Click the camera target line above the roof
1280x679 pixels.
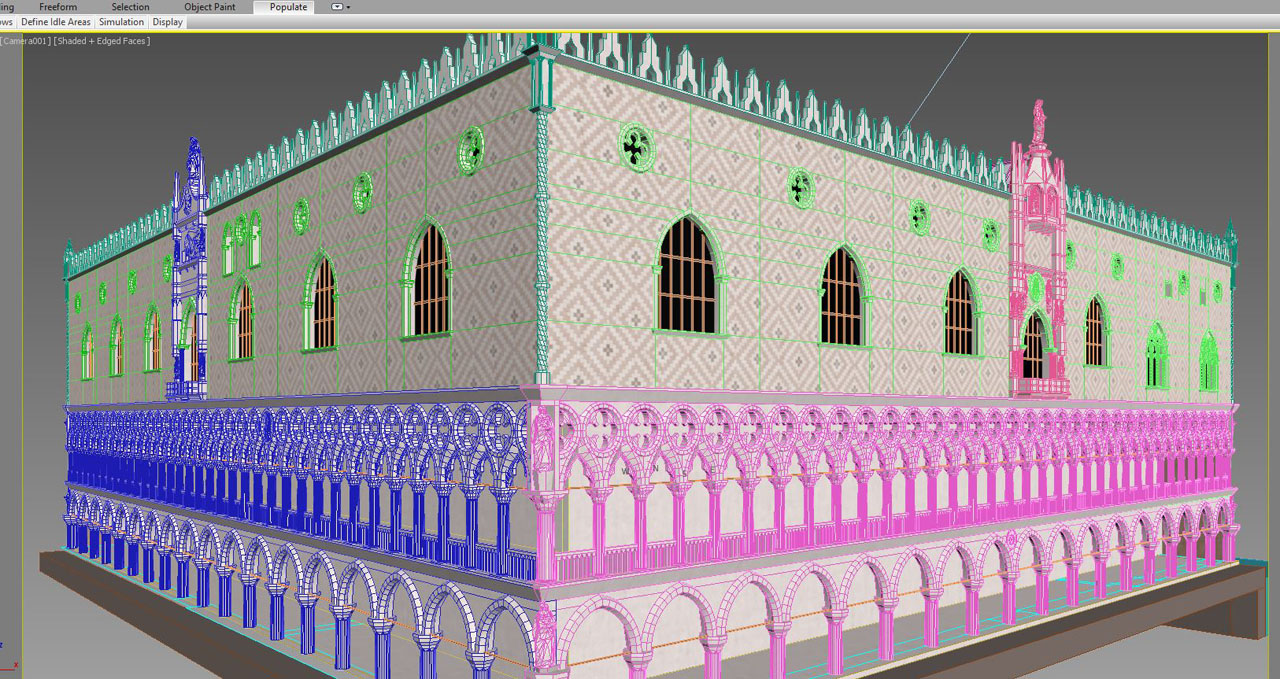(935, 80)
